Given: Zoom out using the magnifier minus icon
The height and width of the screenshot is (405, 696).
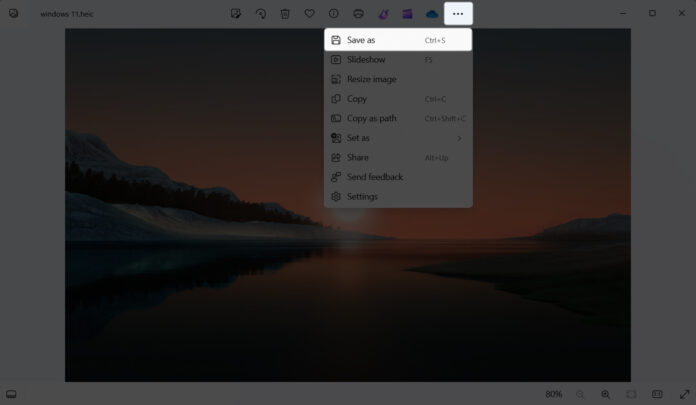Looking at the screenshot, I should coord(580,394).
